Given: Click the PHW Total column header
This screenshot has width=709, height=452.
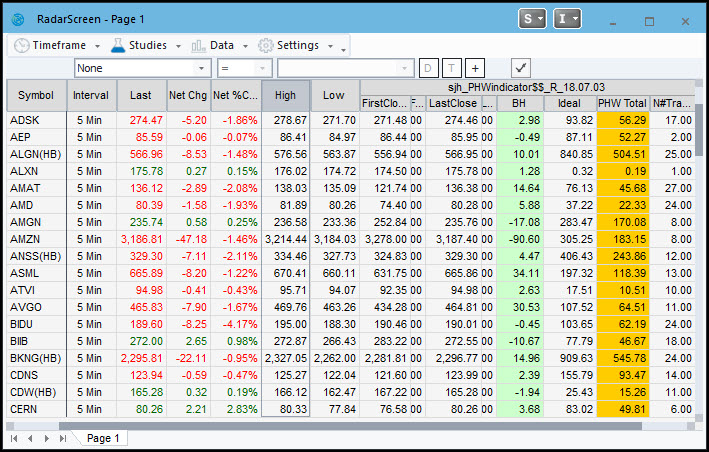Looking at the screenshot, I should pos(622,104).
